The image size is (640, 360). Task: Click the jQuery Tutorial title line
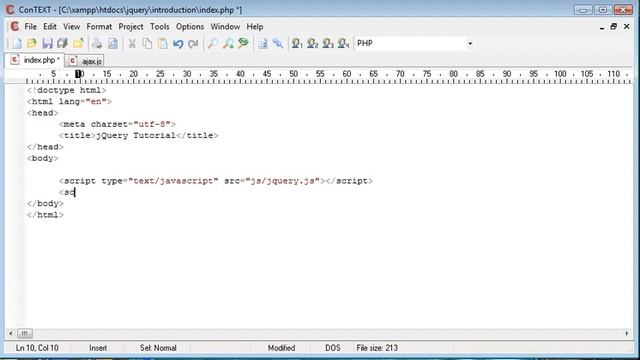point(139,136)
